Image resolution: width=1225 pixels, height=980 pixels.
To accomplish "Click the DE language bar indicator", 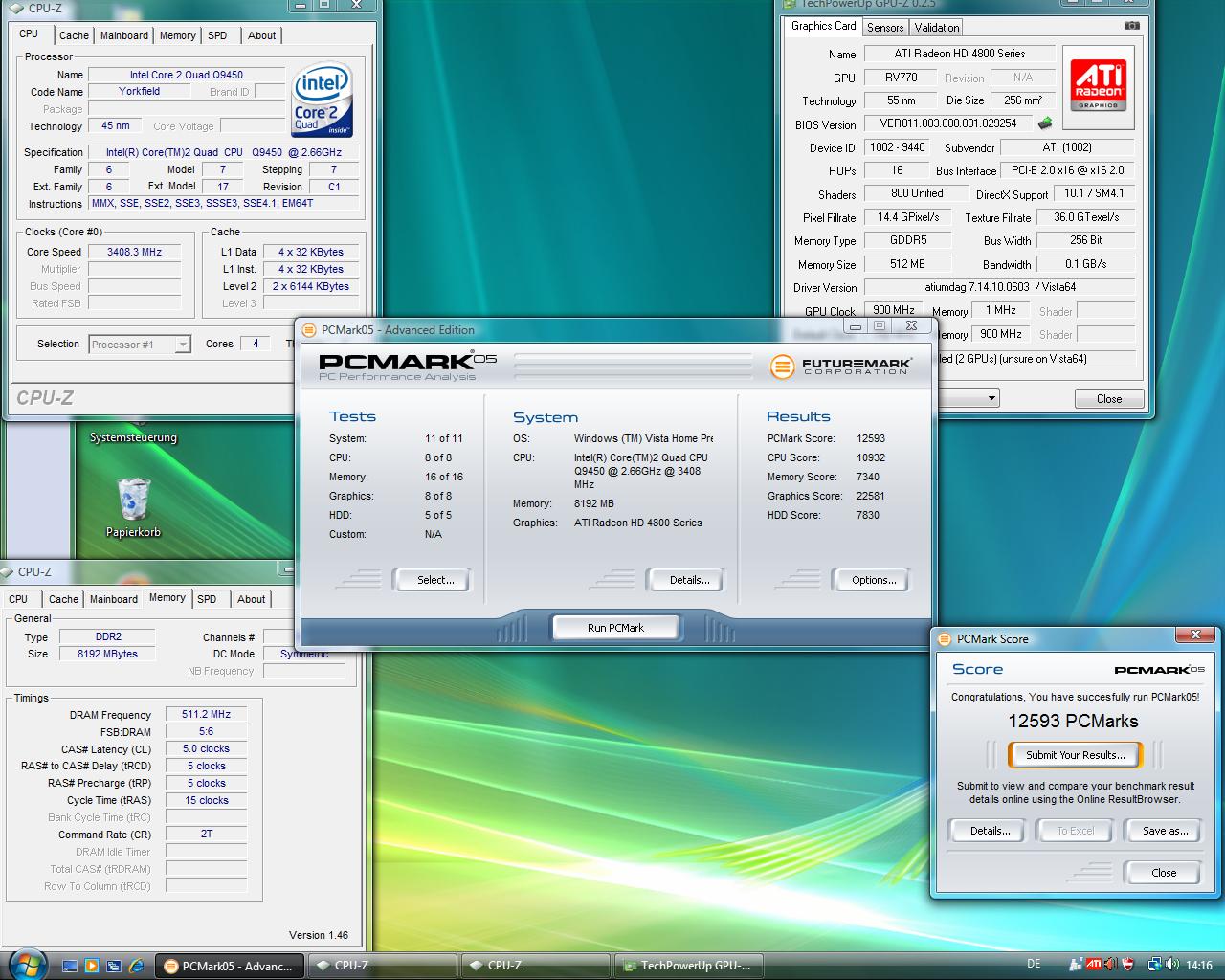I will pos(1034,965).
